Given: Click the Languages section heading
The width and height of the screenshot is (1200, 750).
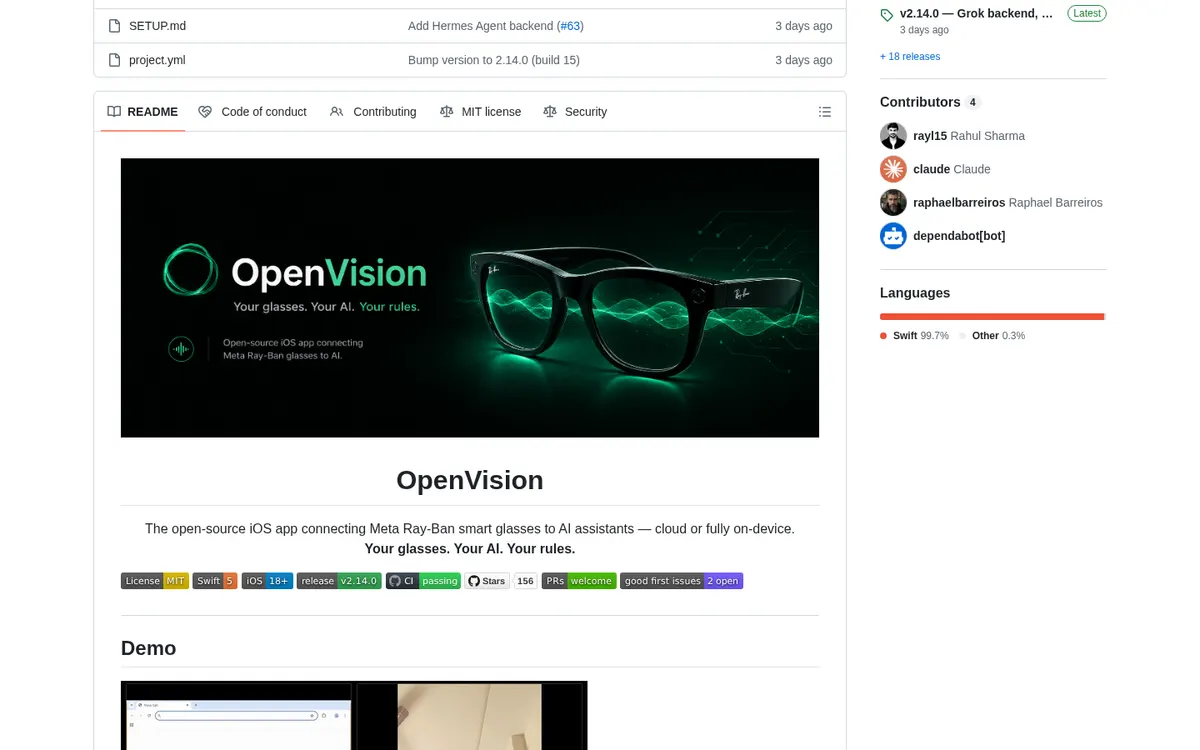Looking at the screenshot, I should click(x=915, y=293).
